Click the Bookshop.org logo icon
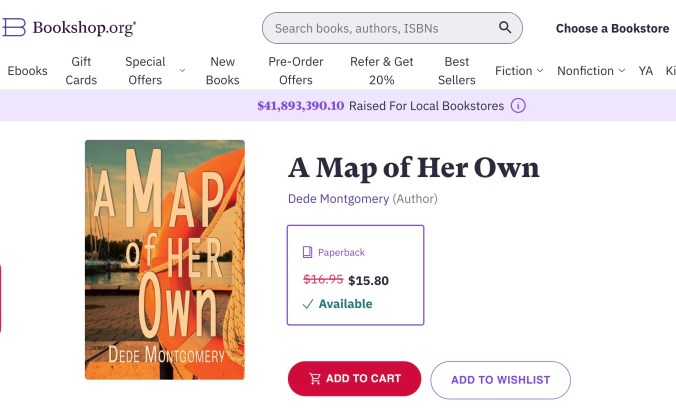The width and height of the screenshot is (676, 419). point(14,28)
